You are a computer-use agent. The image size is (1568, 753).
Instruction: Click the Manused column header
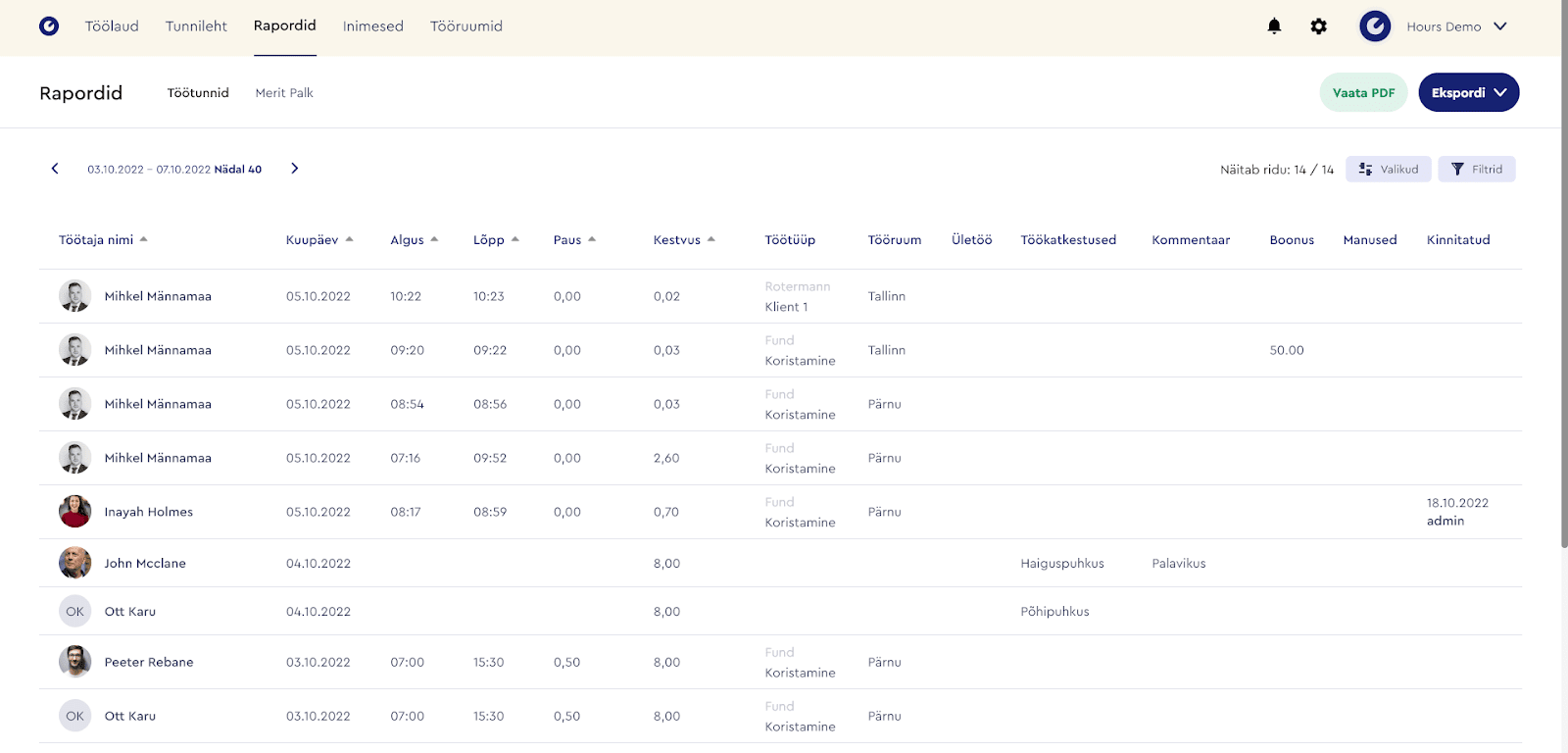[1370, 239]
